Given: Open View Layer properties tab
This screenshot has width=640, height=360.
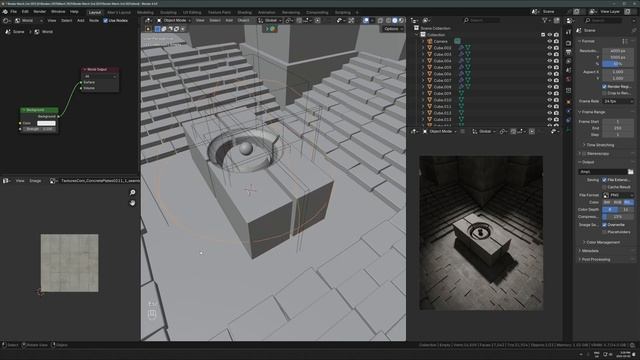Looking at the screenshot, I should 569,61.
